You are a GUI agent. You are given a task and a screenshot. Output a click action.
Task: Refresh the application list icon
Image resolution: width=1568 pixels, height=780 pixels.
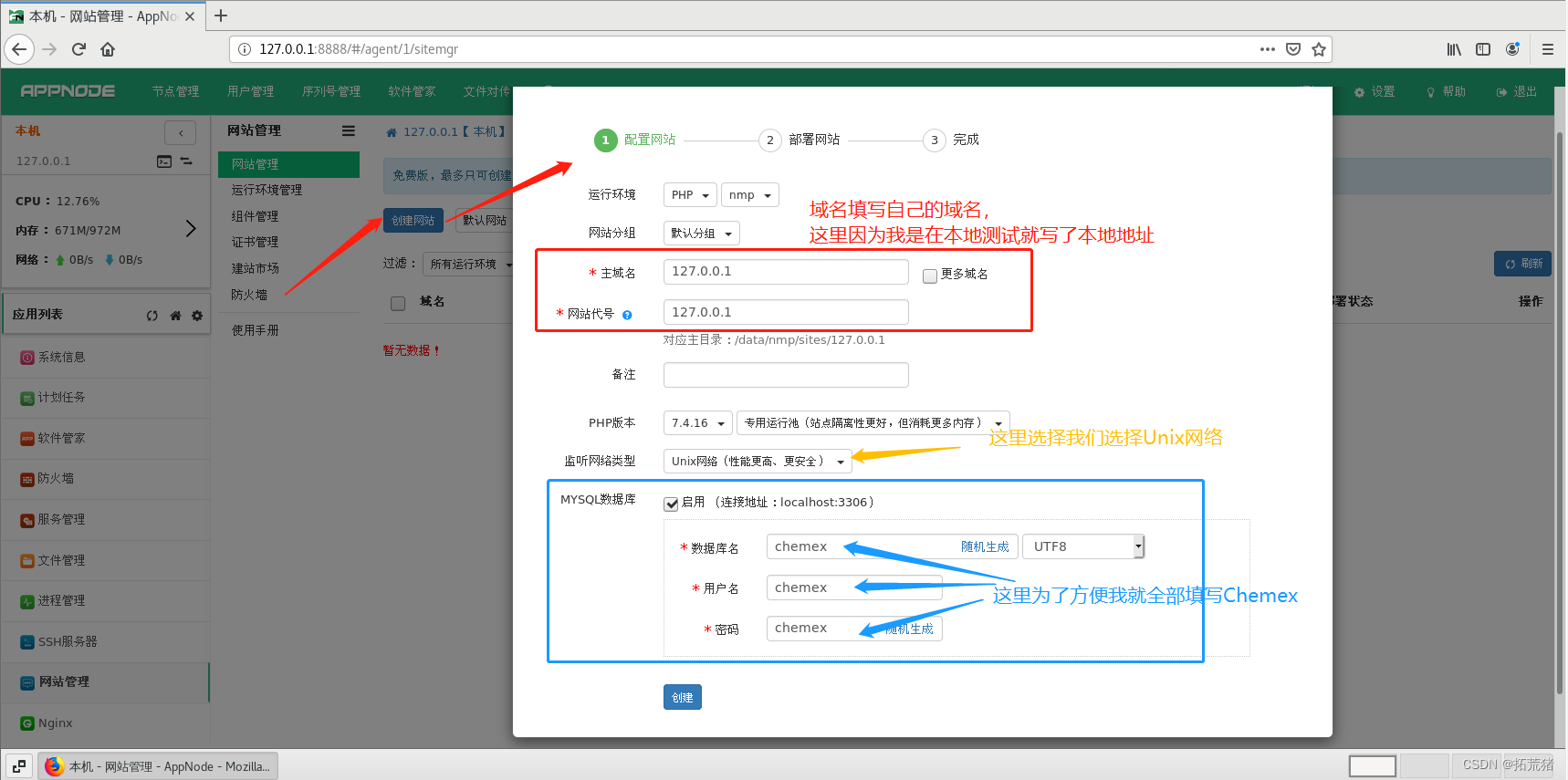[152, 316]
